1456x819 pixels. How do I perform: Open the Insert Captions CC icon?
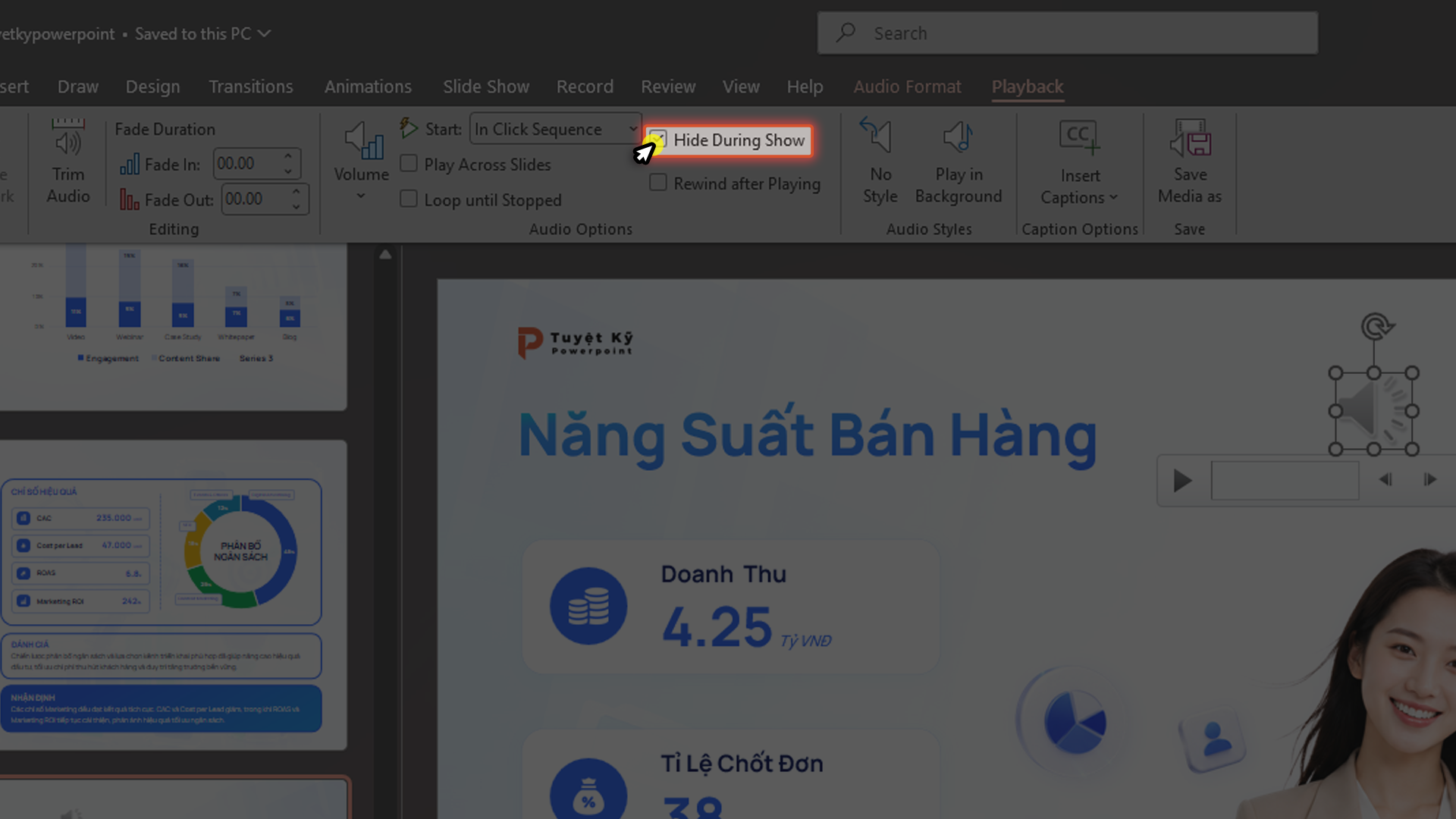[x=1079, y=138]
